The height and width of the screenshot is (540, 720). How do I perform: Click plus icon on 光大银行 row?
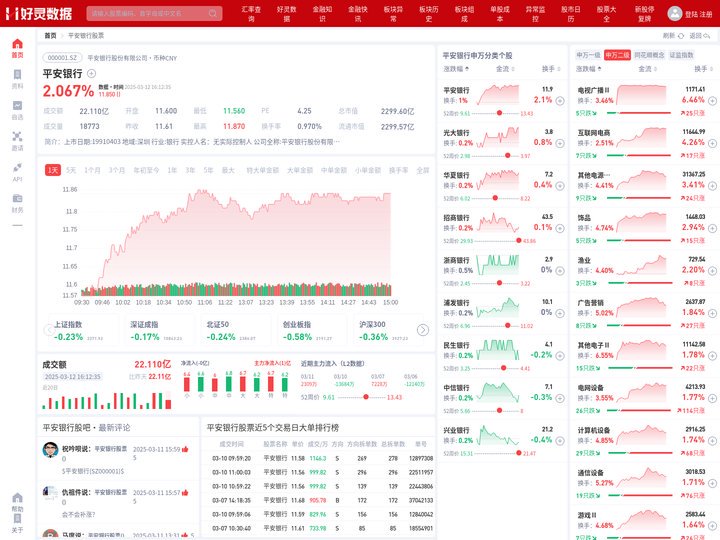pyautogui.click(x=560, y=143)
